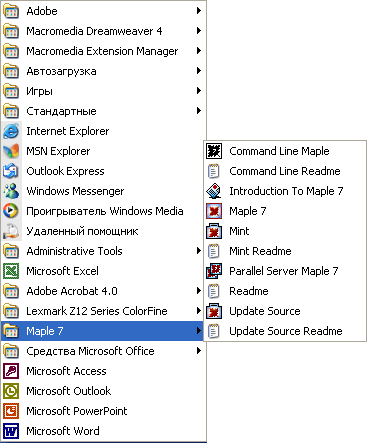Click the Microsoft Word icon
The width and height of the screenshot is (367, 443).
pyautogui.click(x=11, y=431)
